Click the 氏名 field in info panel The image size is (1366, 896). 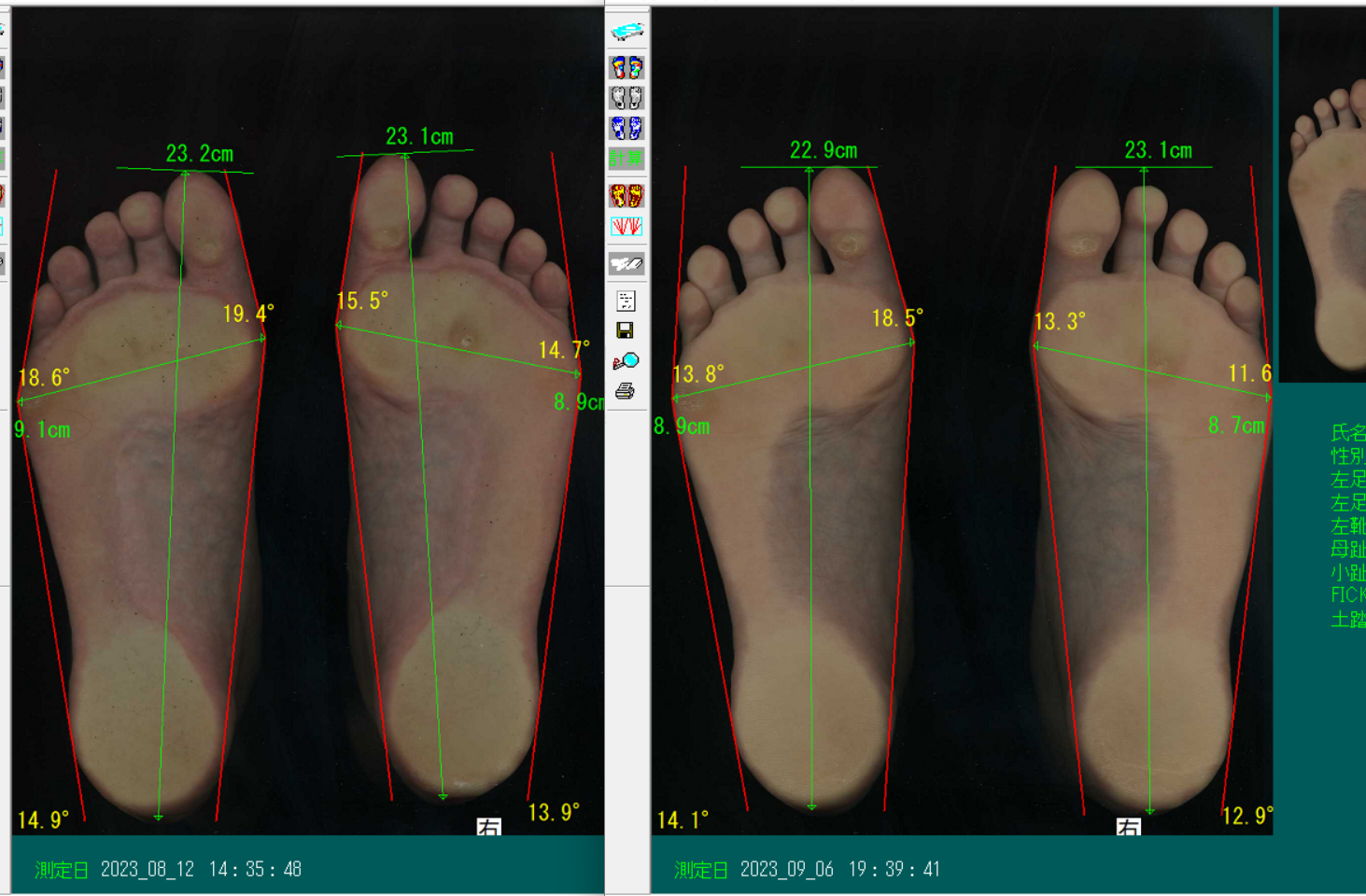click(1348, 433)
